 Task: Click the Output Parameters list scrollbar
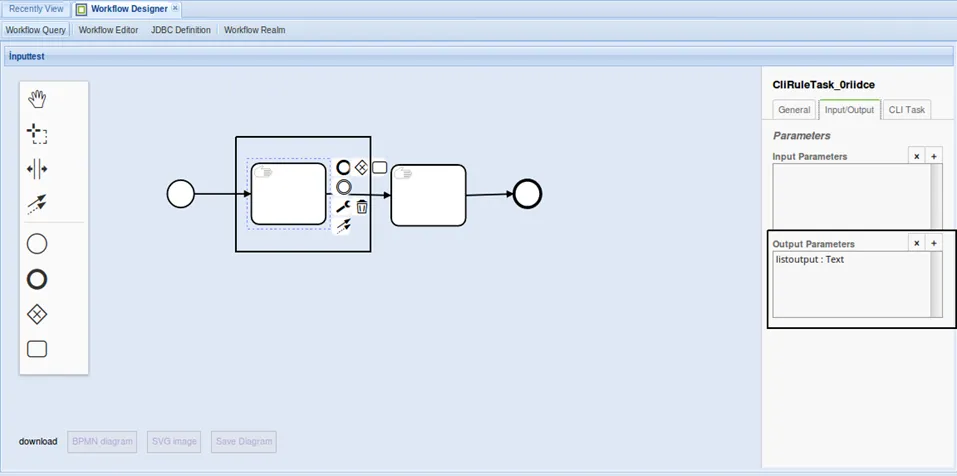936,284
